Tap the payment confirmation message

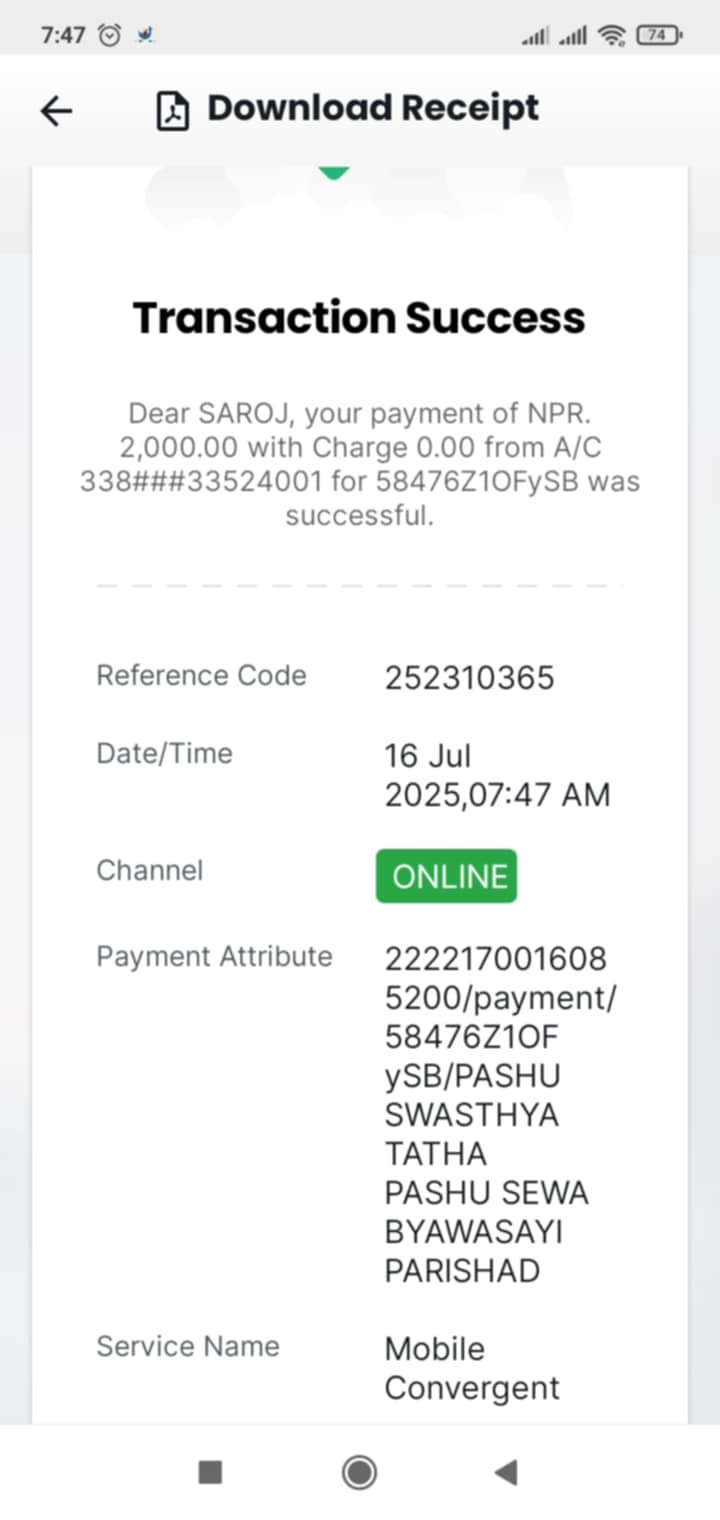pyautogui.click(x=360, y=464)
